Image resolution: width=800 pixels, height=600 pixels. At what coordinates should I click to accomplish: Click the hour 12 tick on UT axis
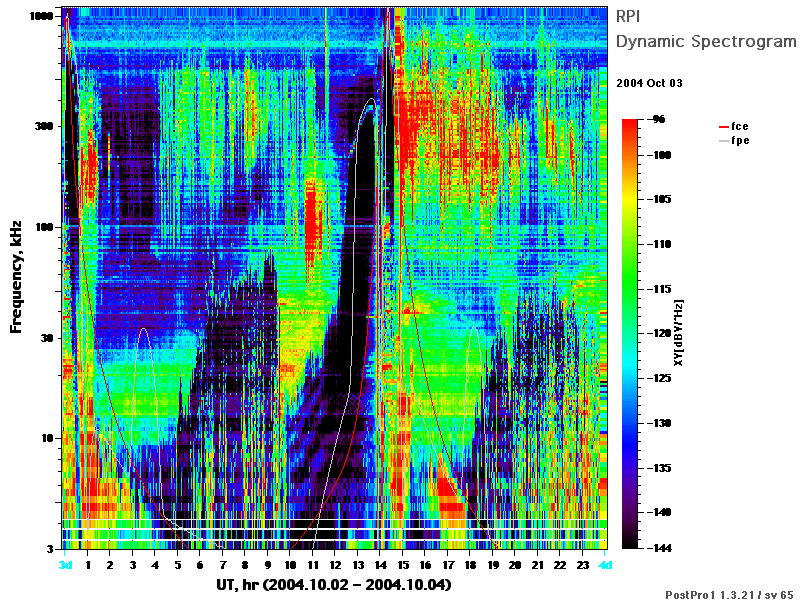coord(335,565)
